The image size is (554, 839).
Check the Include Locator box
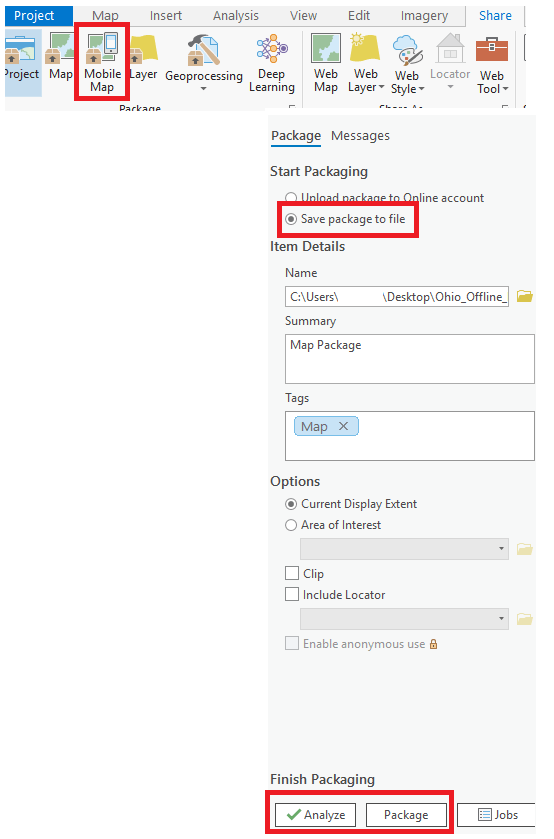tap(292, 594)
